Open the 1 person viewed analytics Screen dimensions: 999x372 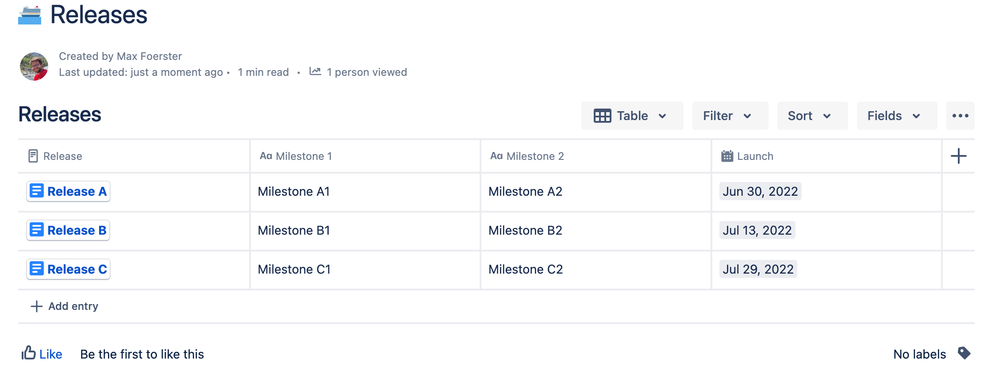[x=366, y=72]
